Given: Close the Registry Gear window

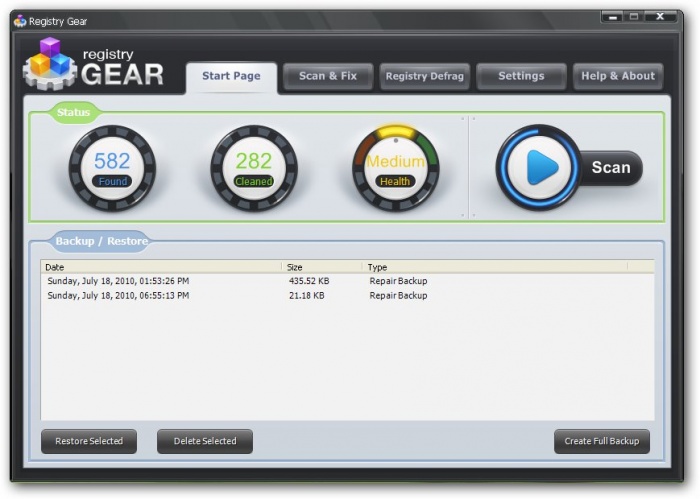Looking at the screenshot, I should [660, 17].
